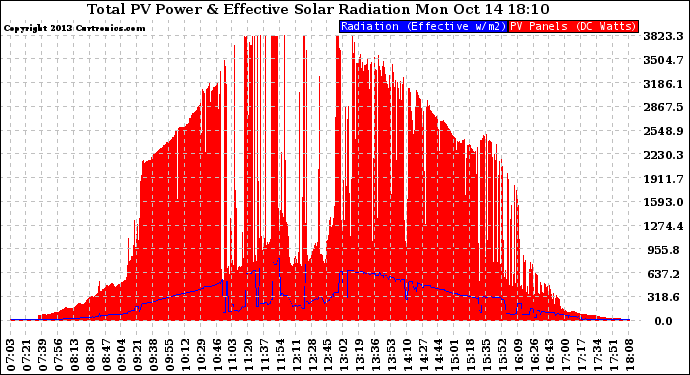The height and width of the screenshot is (375, 690).
Task: Click x-axis time label 14:44
Action: (x=439, y=355)
